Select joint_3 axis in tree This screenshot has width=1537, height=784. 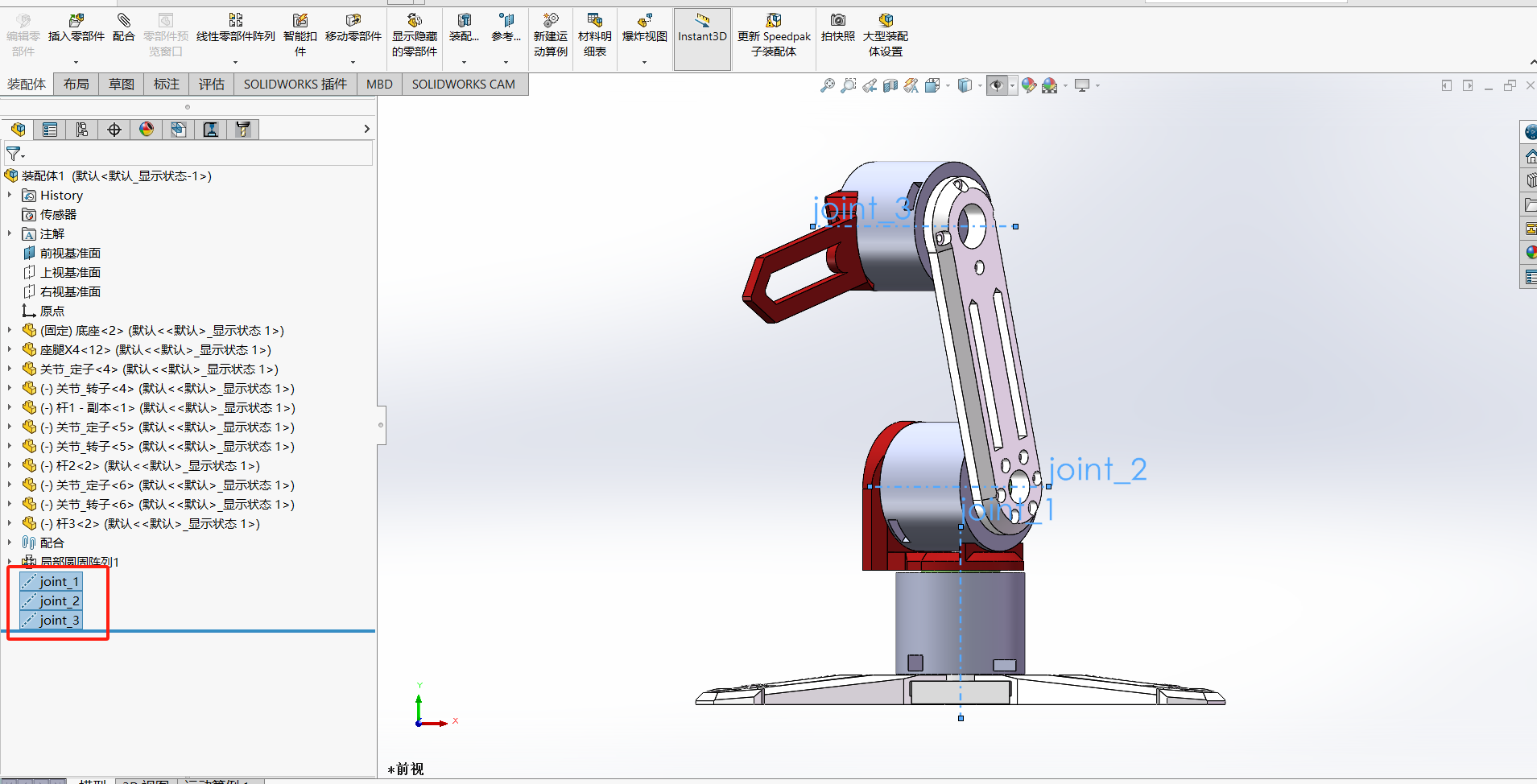coord(51,620)
